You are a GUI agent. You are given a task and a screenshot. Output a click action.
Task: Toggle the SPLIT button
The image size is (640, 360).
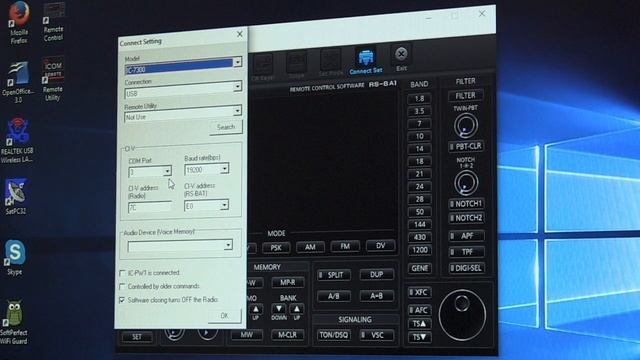click(x=334, y=275)
